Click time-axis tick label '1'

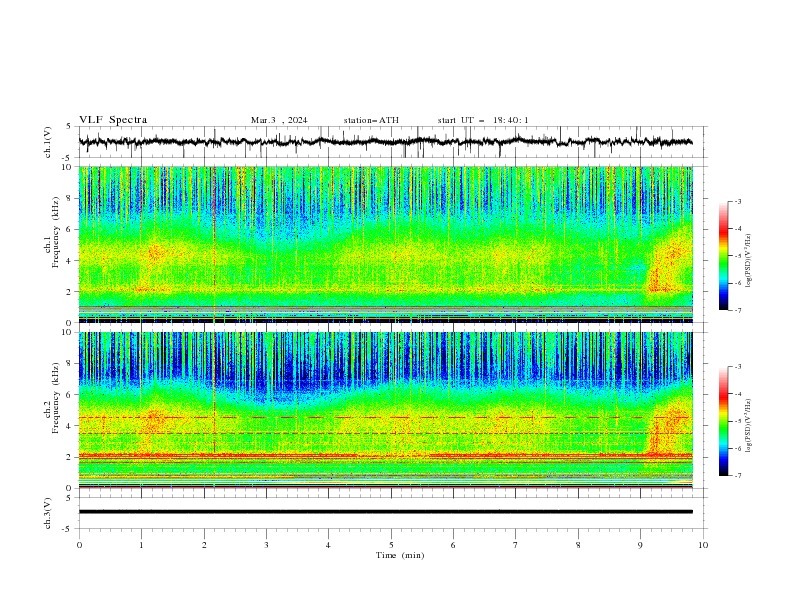pos(141,545)
